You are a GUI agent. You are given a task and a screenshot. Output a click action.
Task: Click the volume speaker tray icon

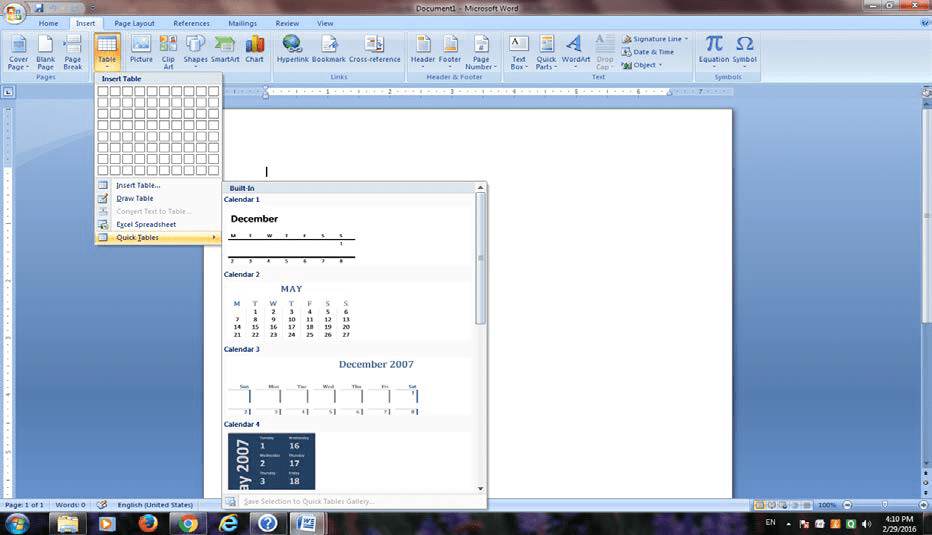coord(867,524)
